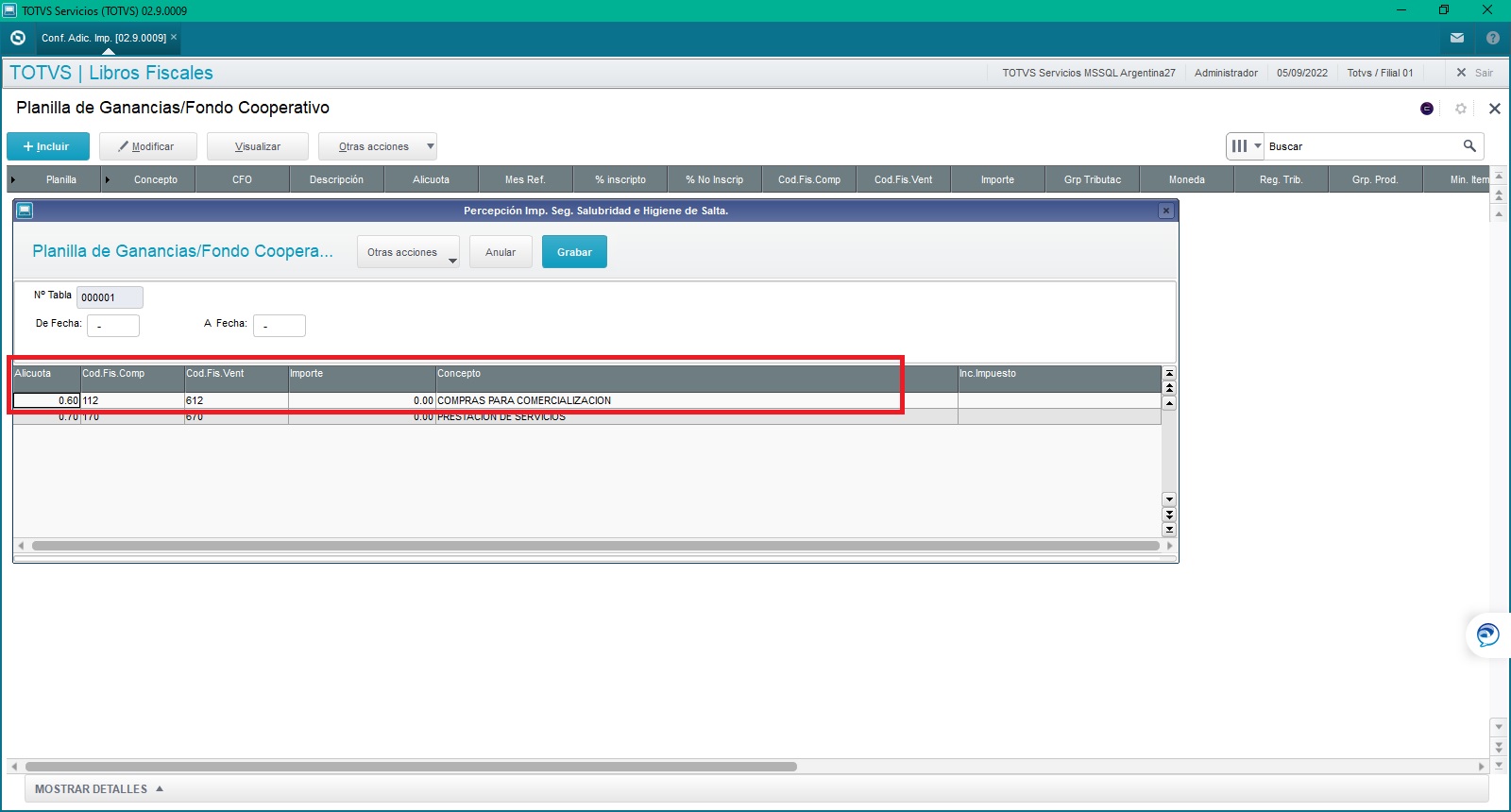Click the Administrador user label
The width and height of the screenshot is (1511, 812).
tap(1226, 73)
